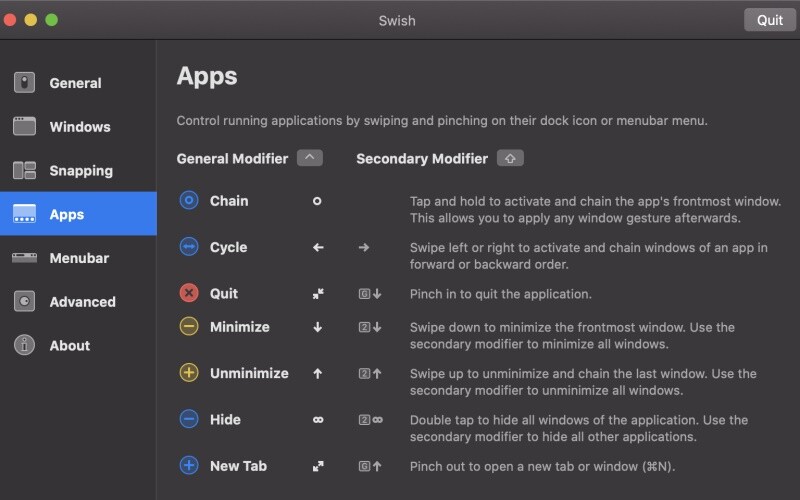Viewport: 800px width, 500px height.
Task: Select the Advanced sidebar icon
Action: point(24,302)
